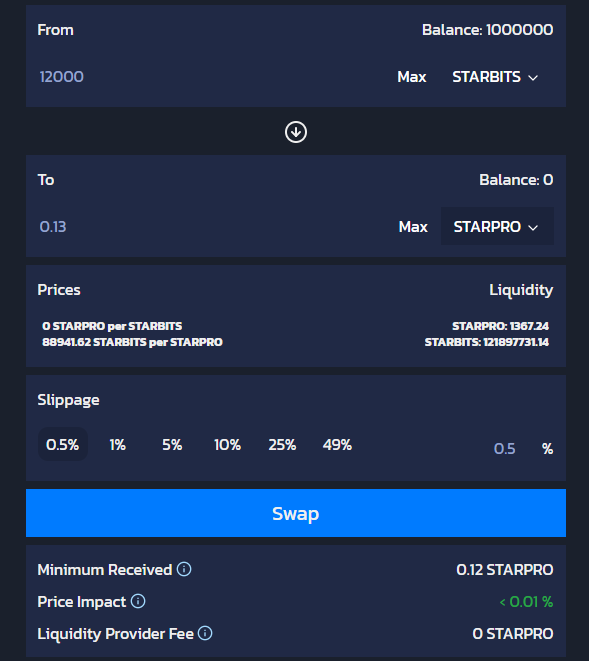Screen dimensions: 589x661
Task: Open the STARPRO token dropdown
Action: pyautogui.click(x=498, y=226)
